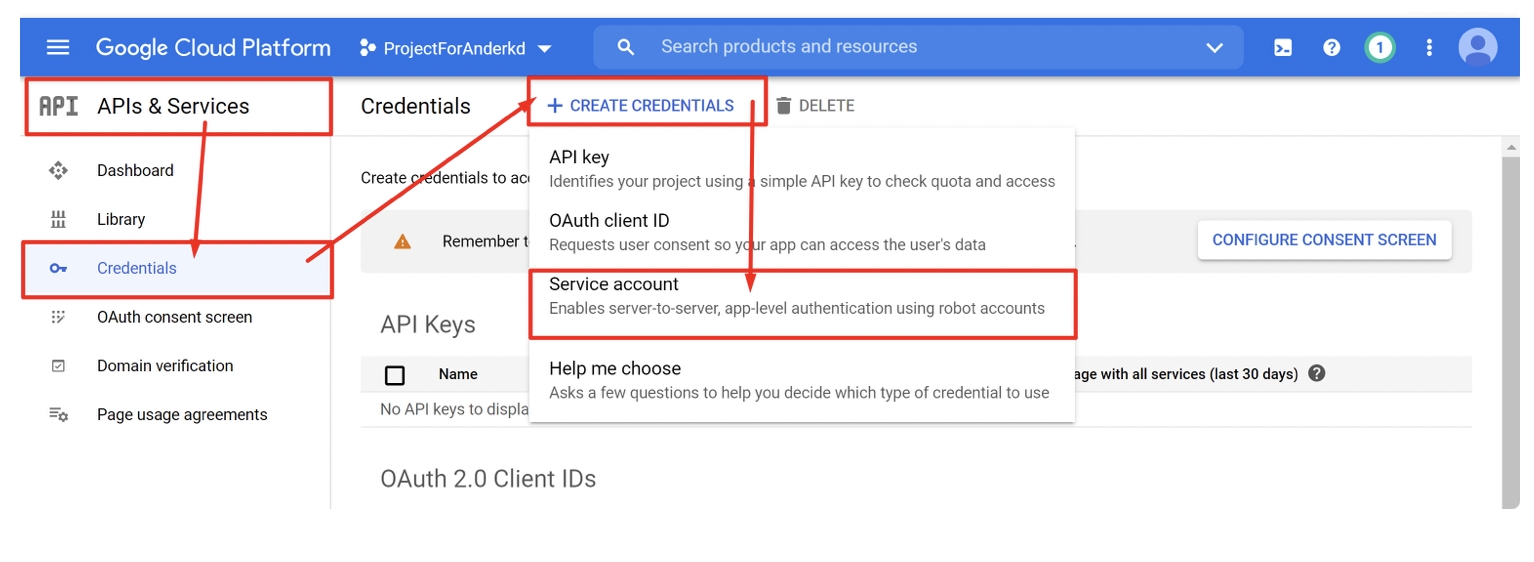Screen dimensions: 1534x562
Task: Select Service account from the menu
Action: tap(614, 285)
